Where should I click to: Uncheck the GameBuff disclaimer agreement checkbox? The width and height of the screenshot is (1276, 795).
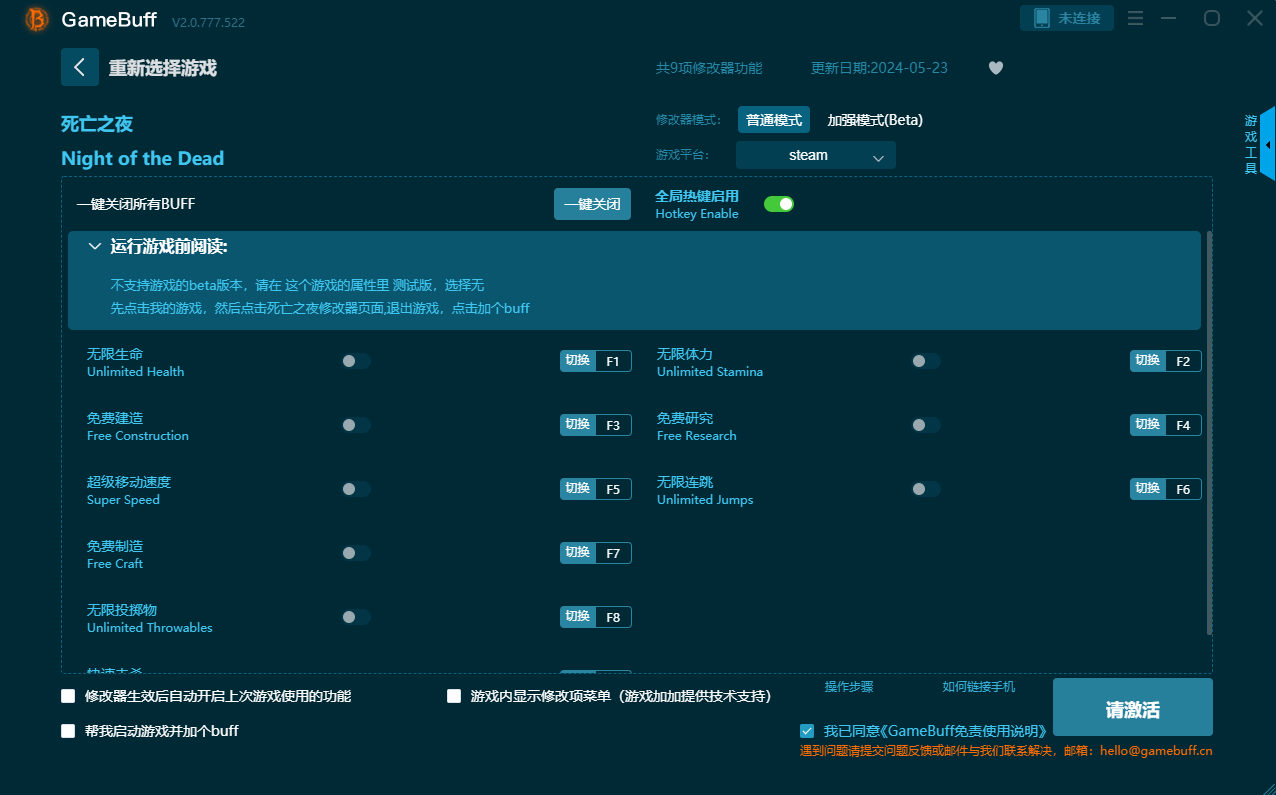pos(807,731)
